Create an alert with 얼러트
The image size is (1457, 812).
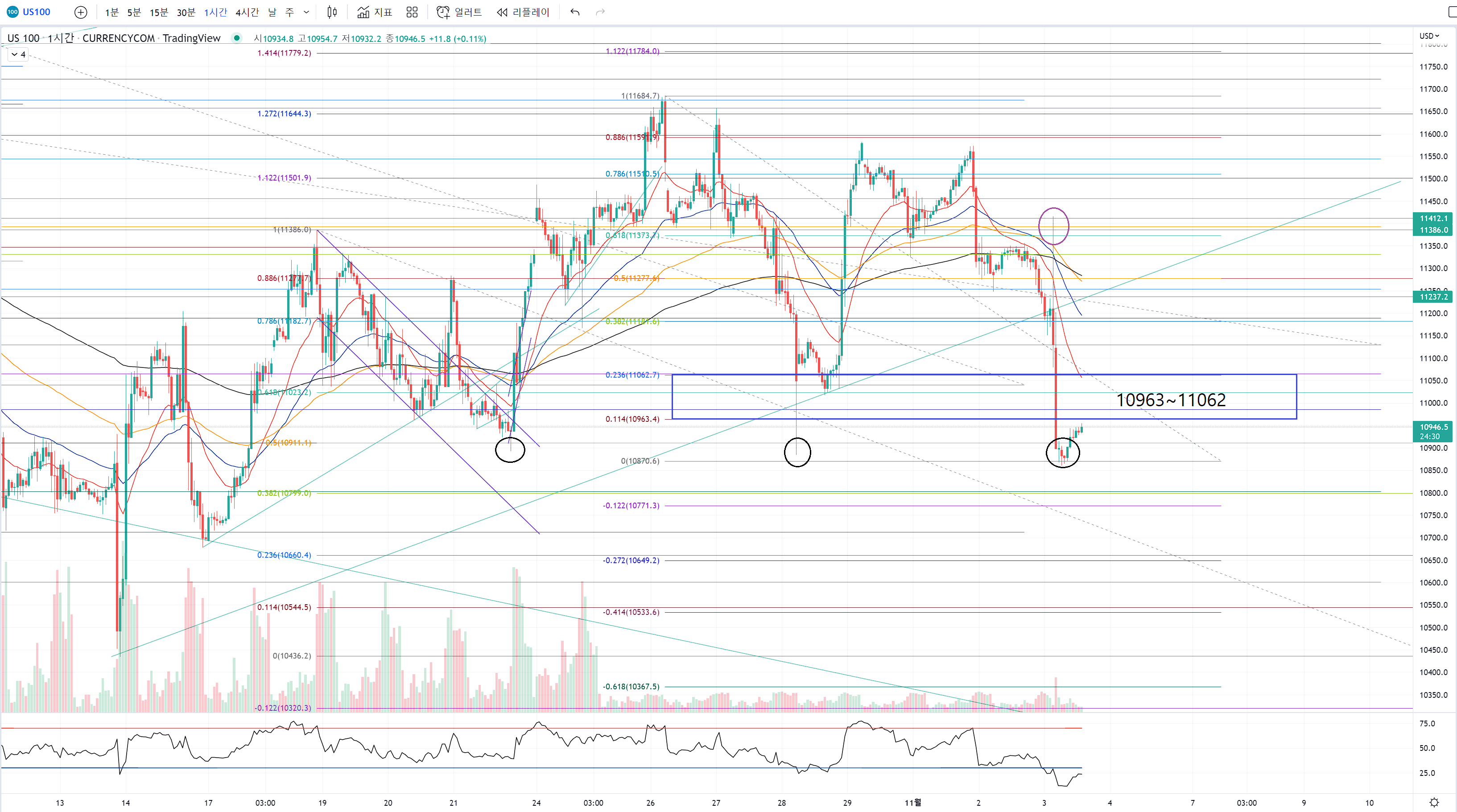[459, 12]
